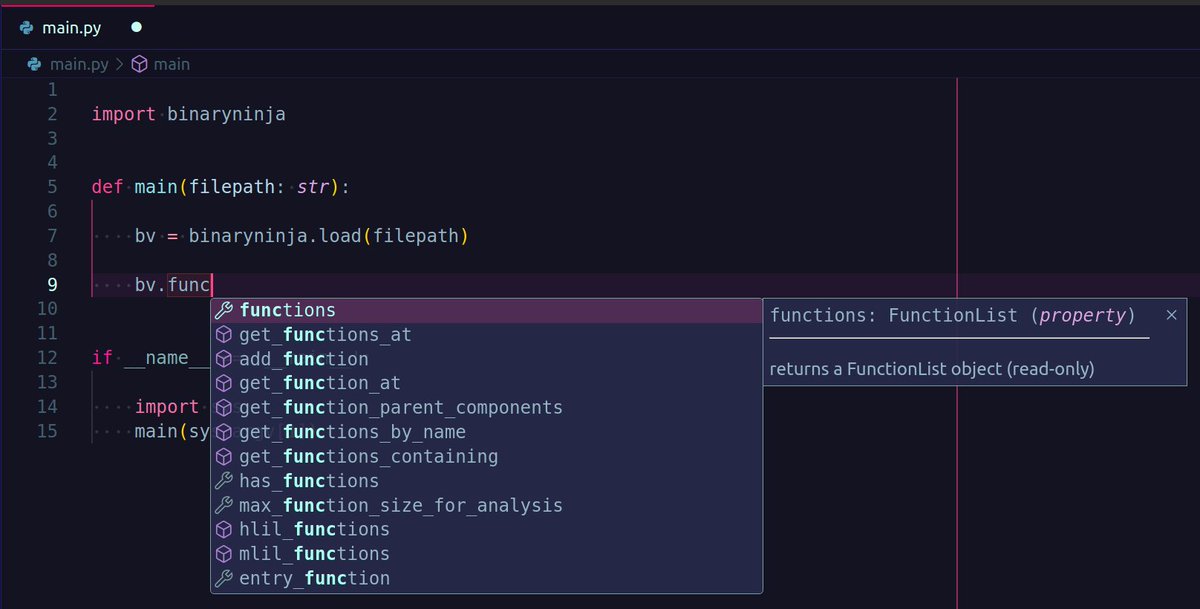
Task: Click line number 12 in the gutter
Action: click(x=47, y=357)
